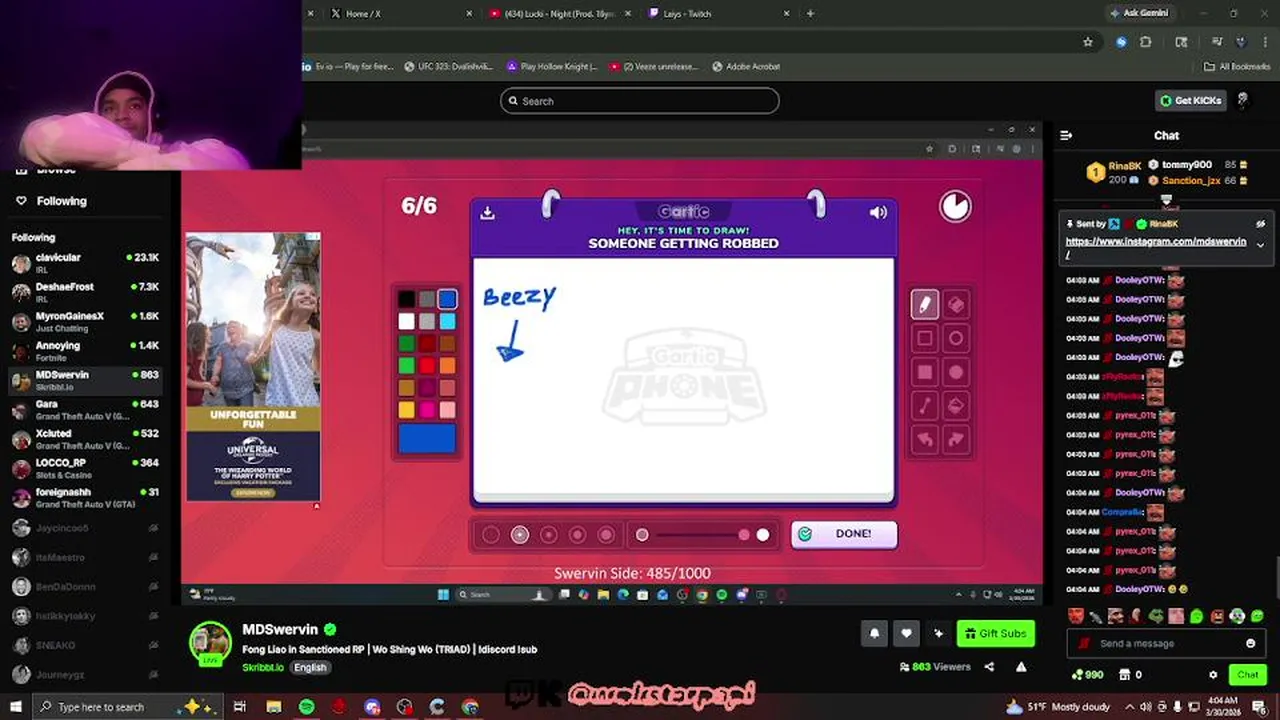Pick the bright red color swatch
Screen dimensions: 1280x720
pos(427,366)
